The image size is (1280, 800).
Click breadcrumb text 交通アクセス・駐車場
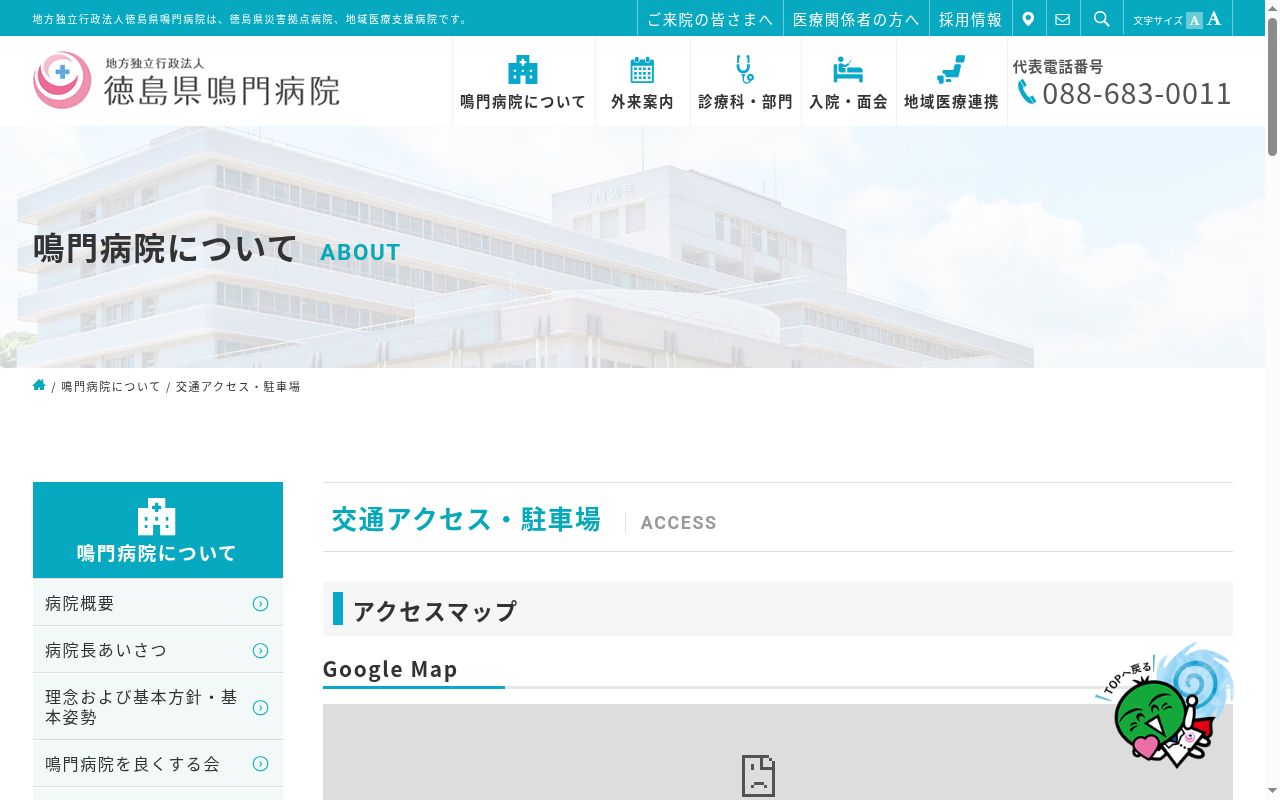click(x=238, y=386)
